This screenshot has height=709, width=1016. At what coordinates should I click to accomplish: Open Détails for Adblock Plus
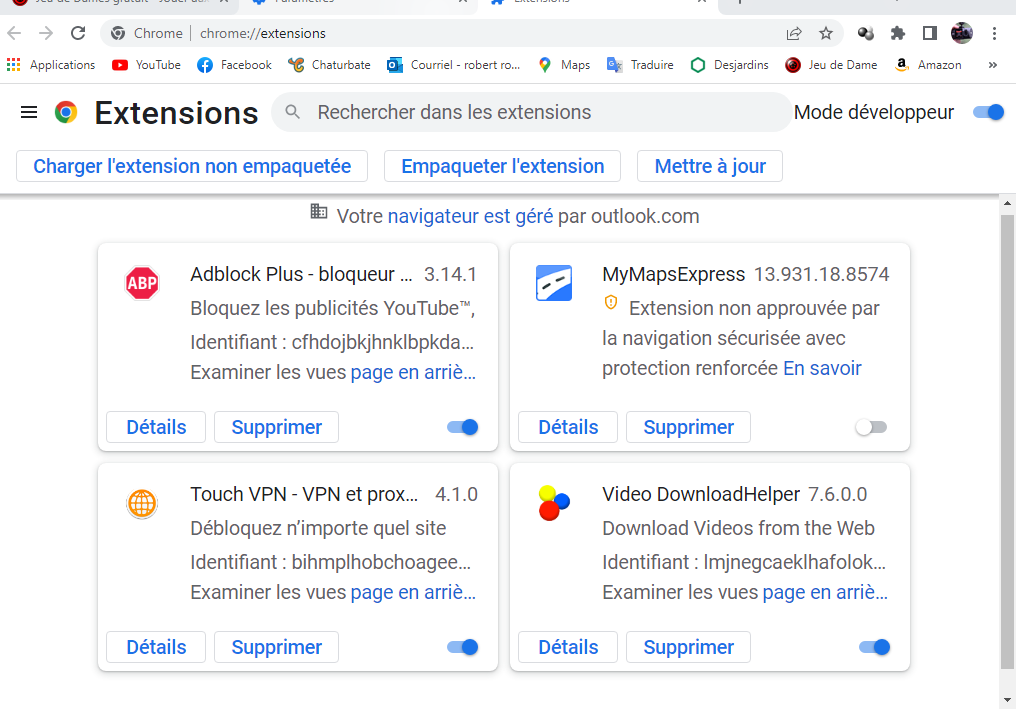(x=156, y=427)
